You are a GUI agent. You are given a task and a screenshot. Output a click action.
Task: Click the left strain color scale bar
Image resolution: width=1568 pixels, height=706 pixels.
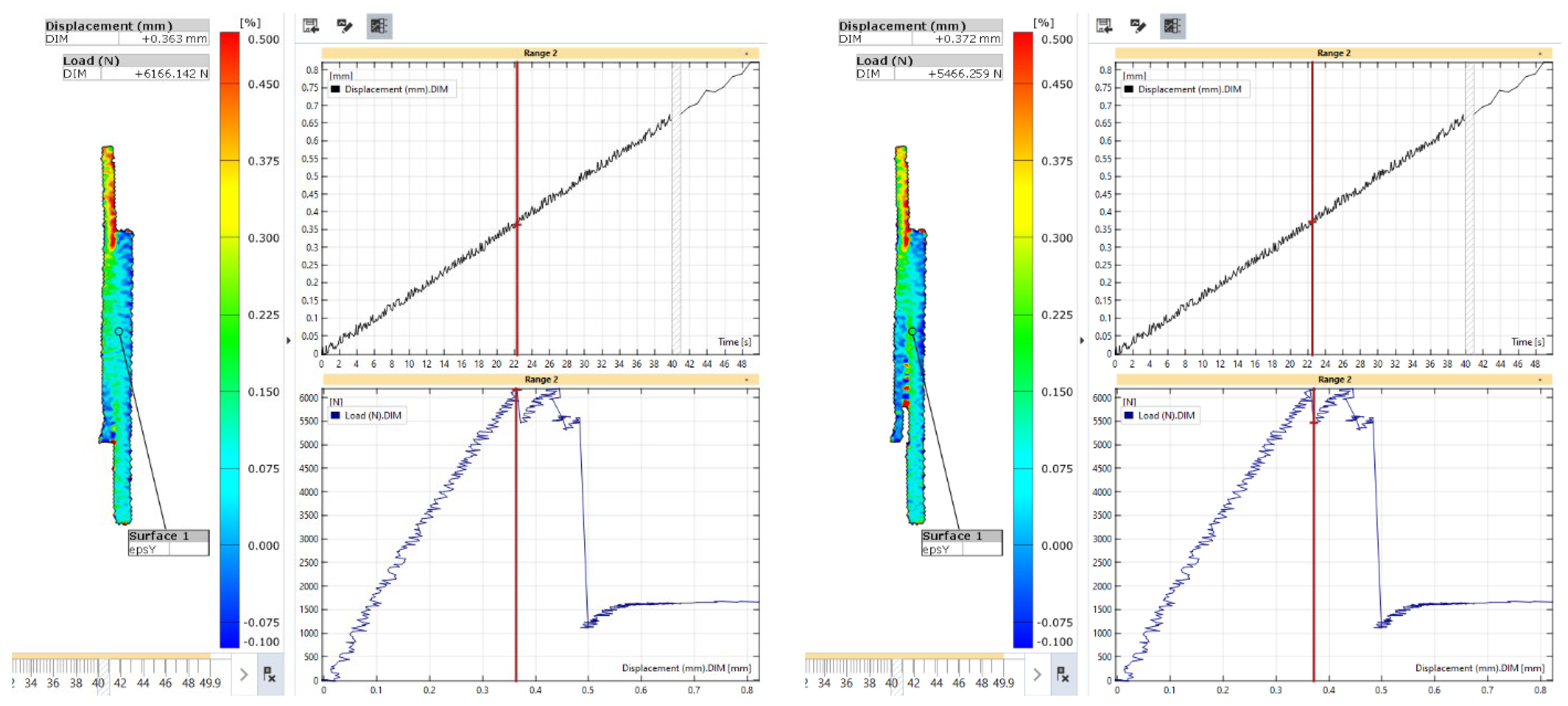[x=229, y=339]
